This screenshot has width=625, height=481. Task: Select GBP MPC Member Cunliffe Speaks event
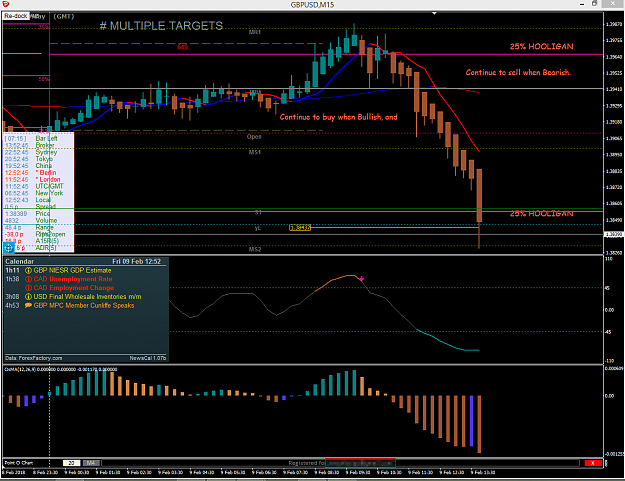pos(84,306)
